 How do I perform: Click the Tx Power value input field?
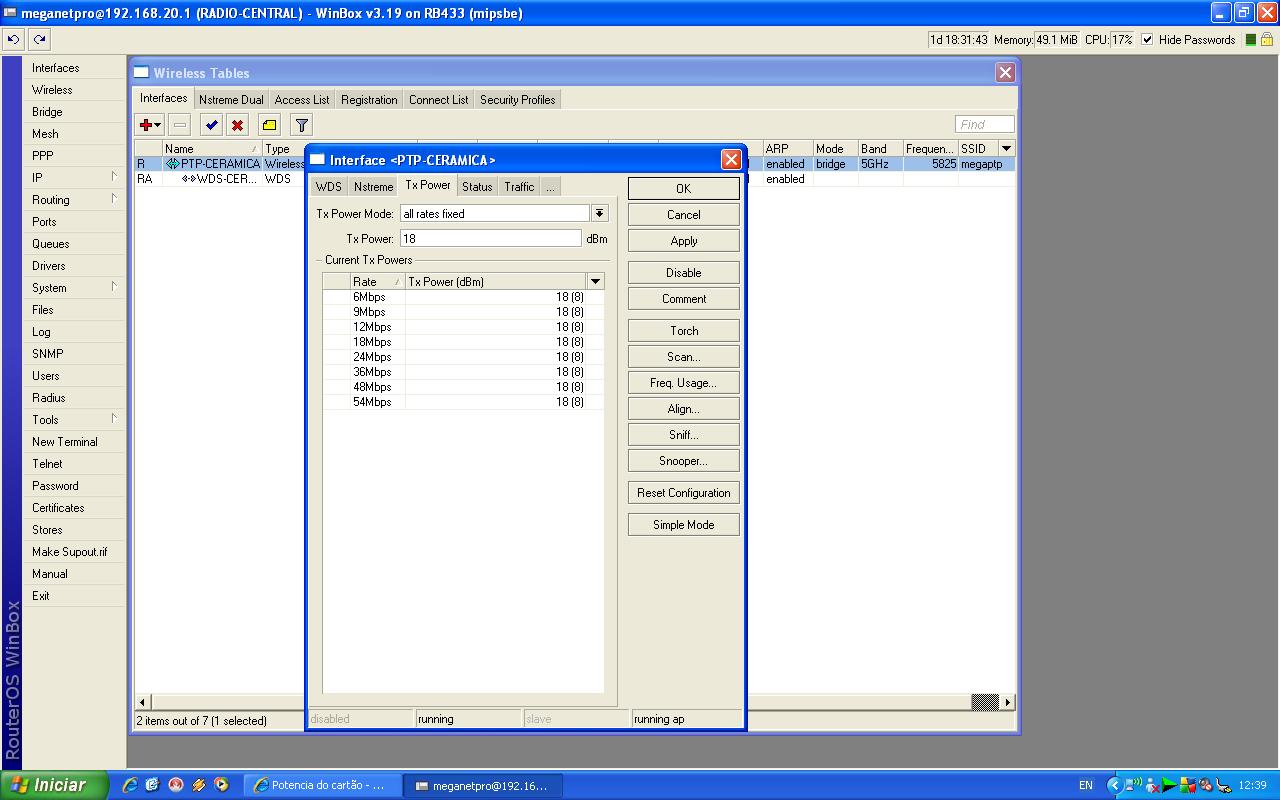(x=490, y=239)
